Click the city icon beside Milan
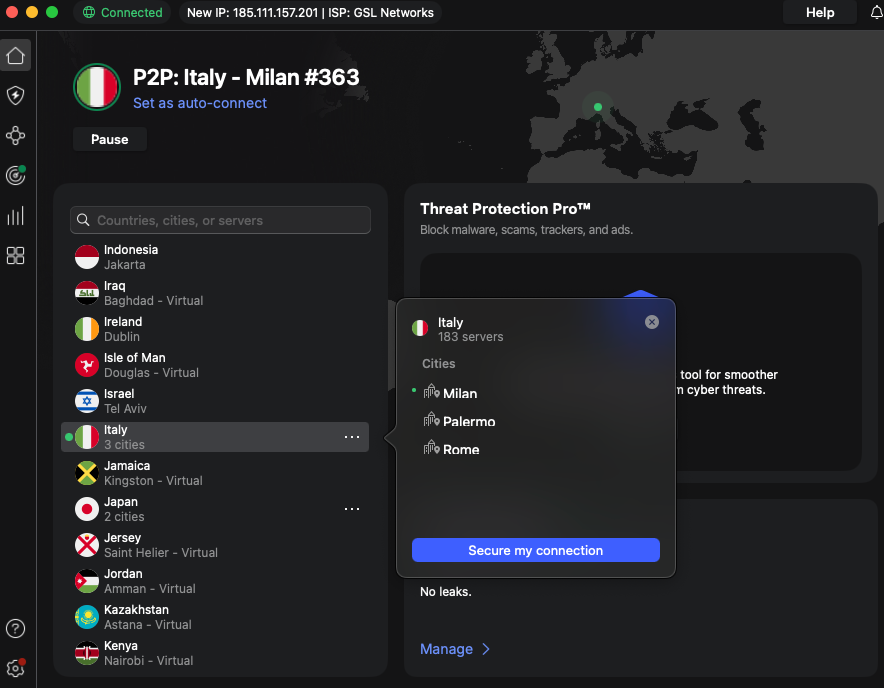 click(x=431, y=391)
